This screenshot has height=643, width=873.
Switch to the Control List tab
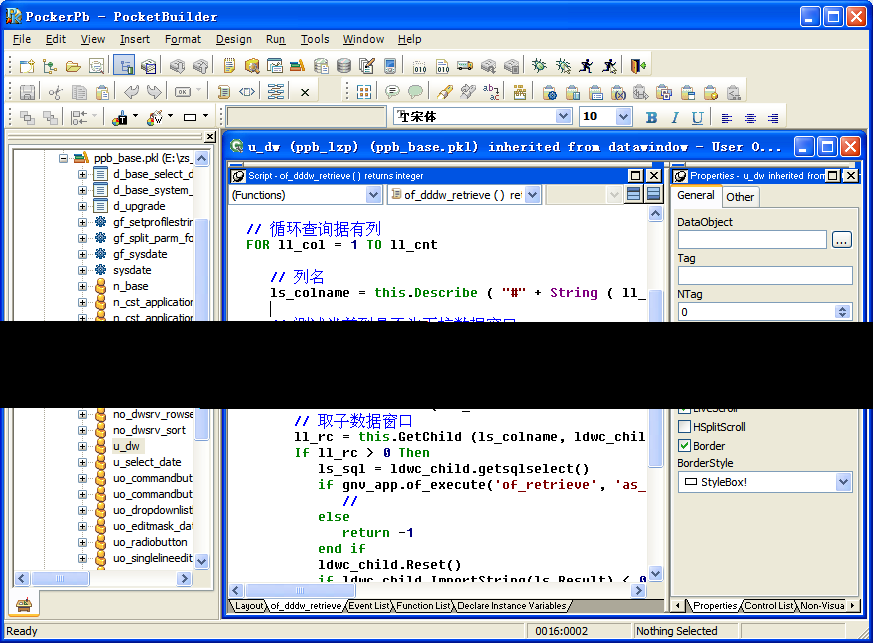[769, 606]
